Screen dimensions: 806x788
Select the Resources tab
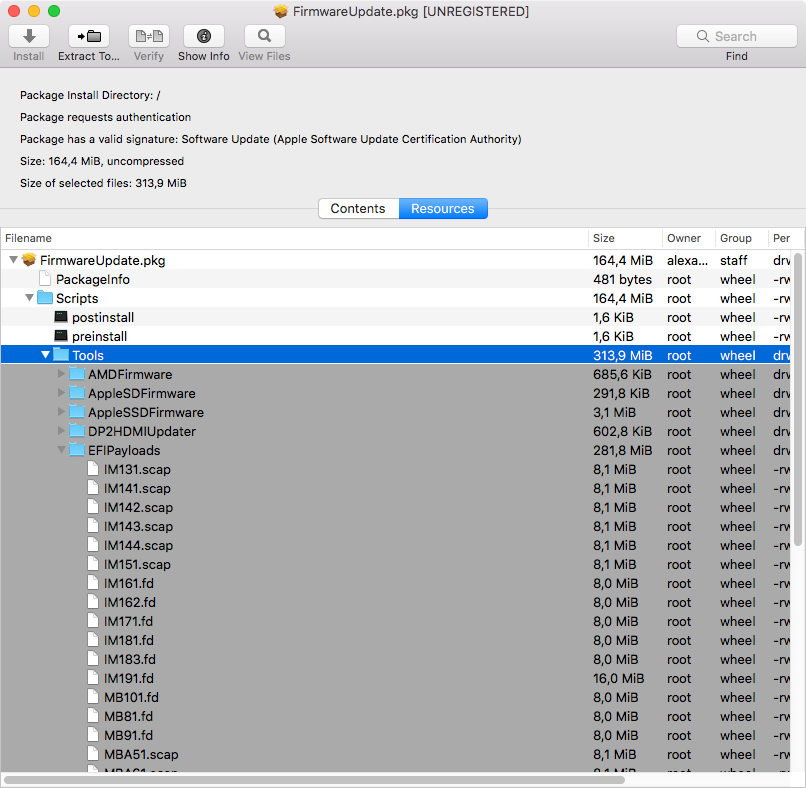443,209
